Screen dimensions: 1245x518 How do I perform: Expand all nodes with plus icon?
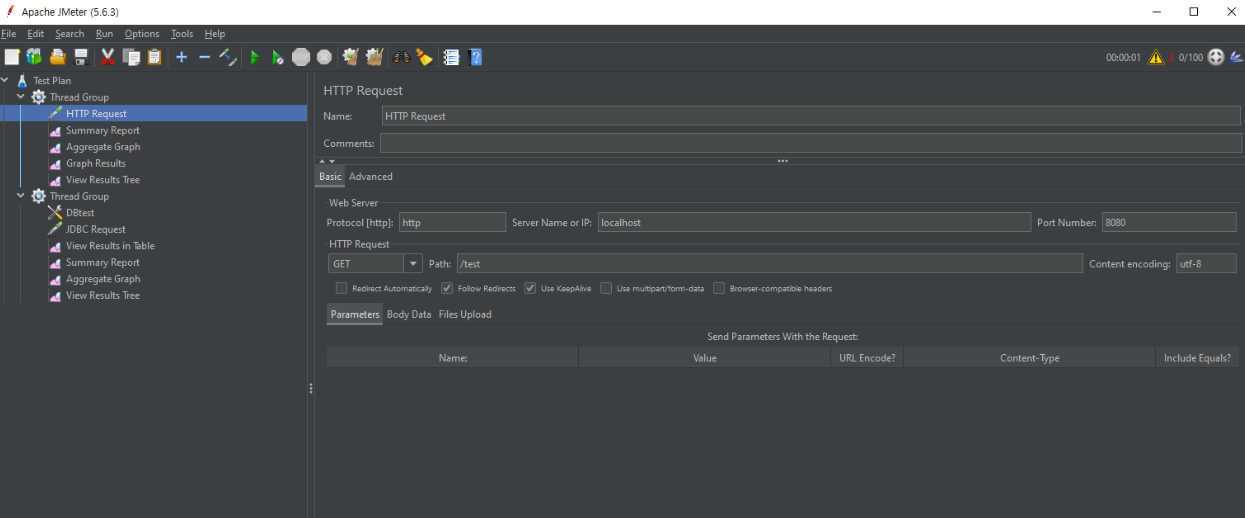181,57
